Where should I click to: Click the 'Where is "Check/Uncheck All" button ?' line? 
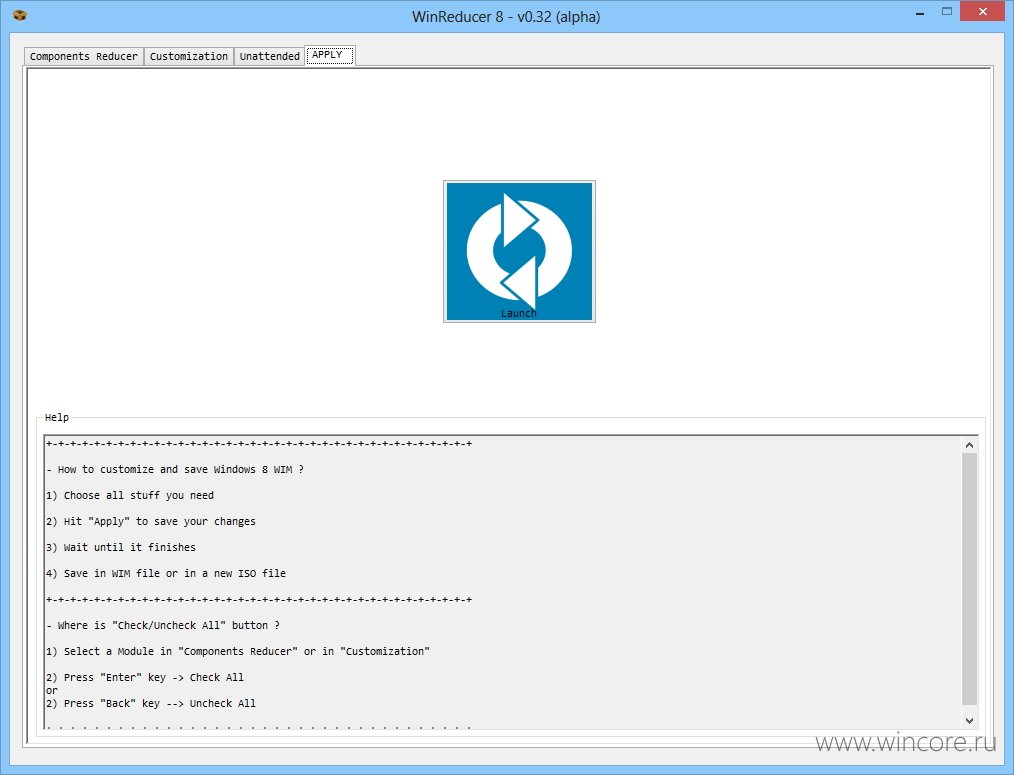point(163,626)
